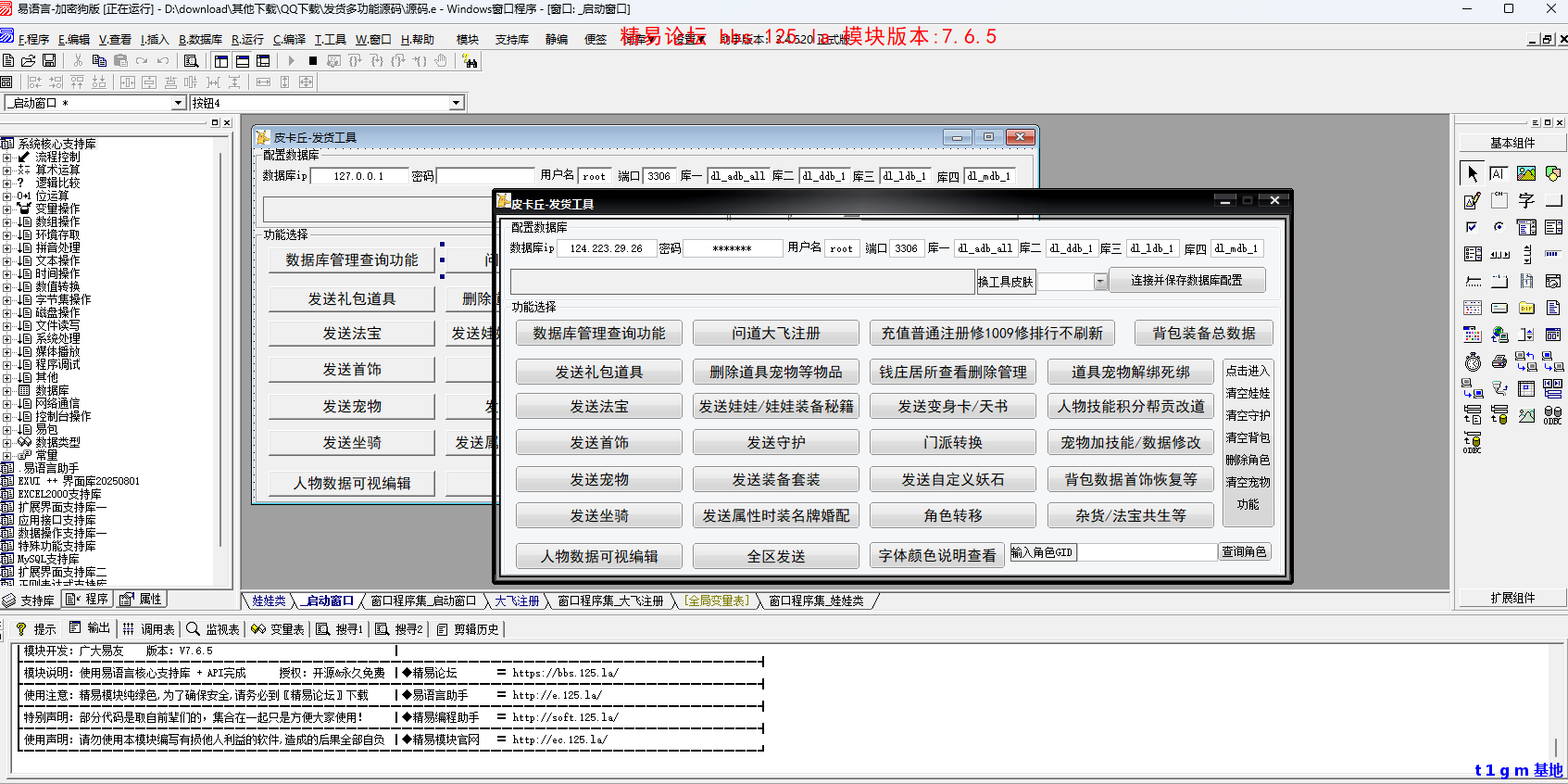This screenshot has height=784, width=1568.
Task: Click 数据库管理查询功能 in front dialog
Action: (x=599, y=333)
